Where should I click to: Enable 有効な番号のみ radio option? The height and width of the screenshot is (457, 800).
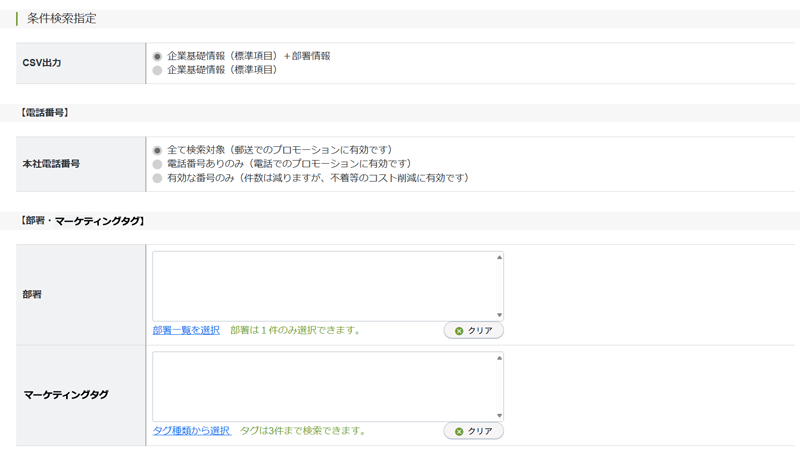[x=157, y=177]
